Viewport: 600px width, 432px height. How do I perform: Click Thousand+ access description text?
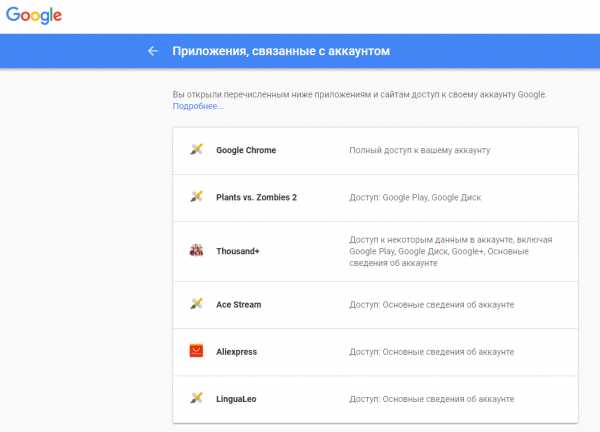pyautogui.click(x=451, y=251)
